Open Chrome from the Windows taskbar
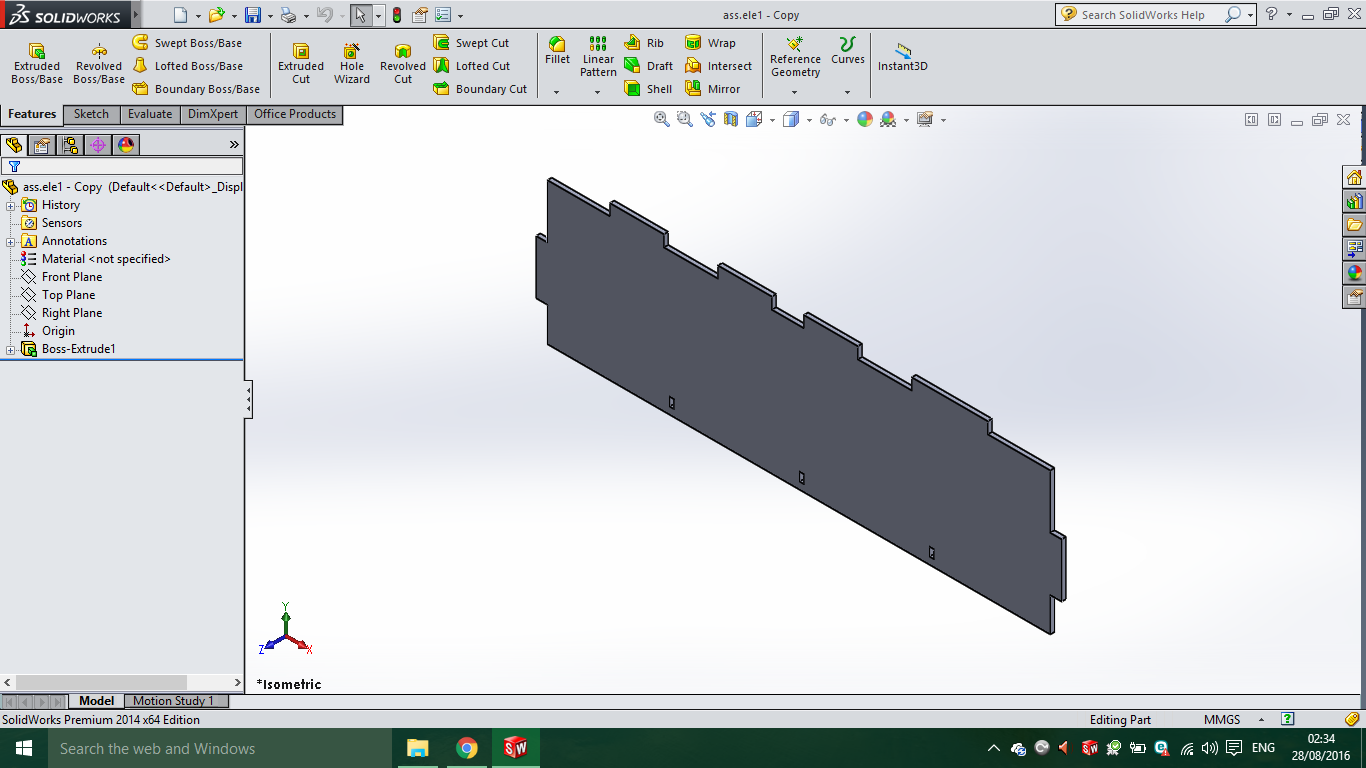Image resolution: width=1366 pixels, height=768 pixels. point(466,748)
